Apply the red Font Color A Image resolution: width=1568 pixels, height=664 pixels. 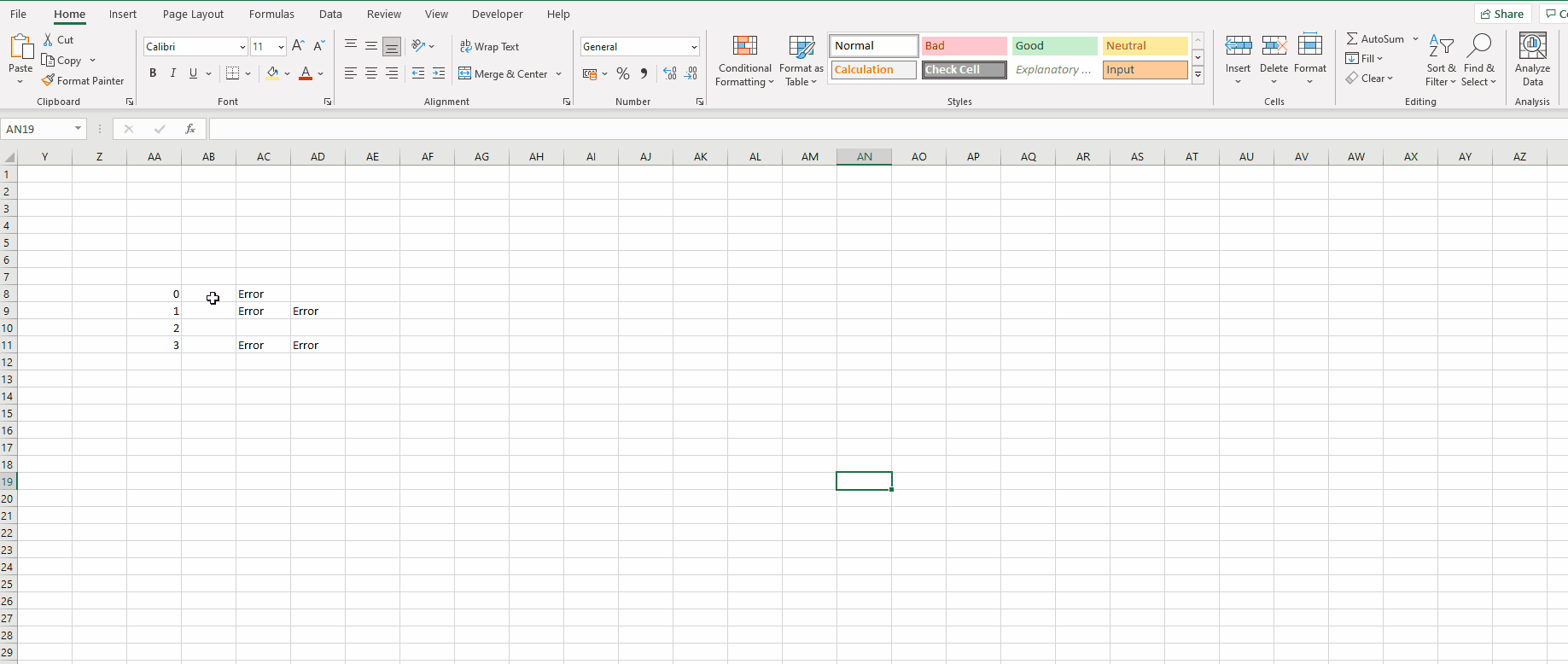[306, 73]
